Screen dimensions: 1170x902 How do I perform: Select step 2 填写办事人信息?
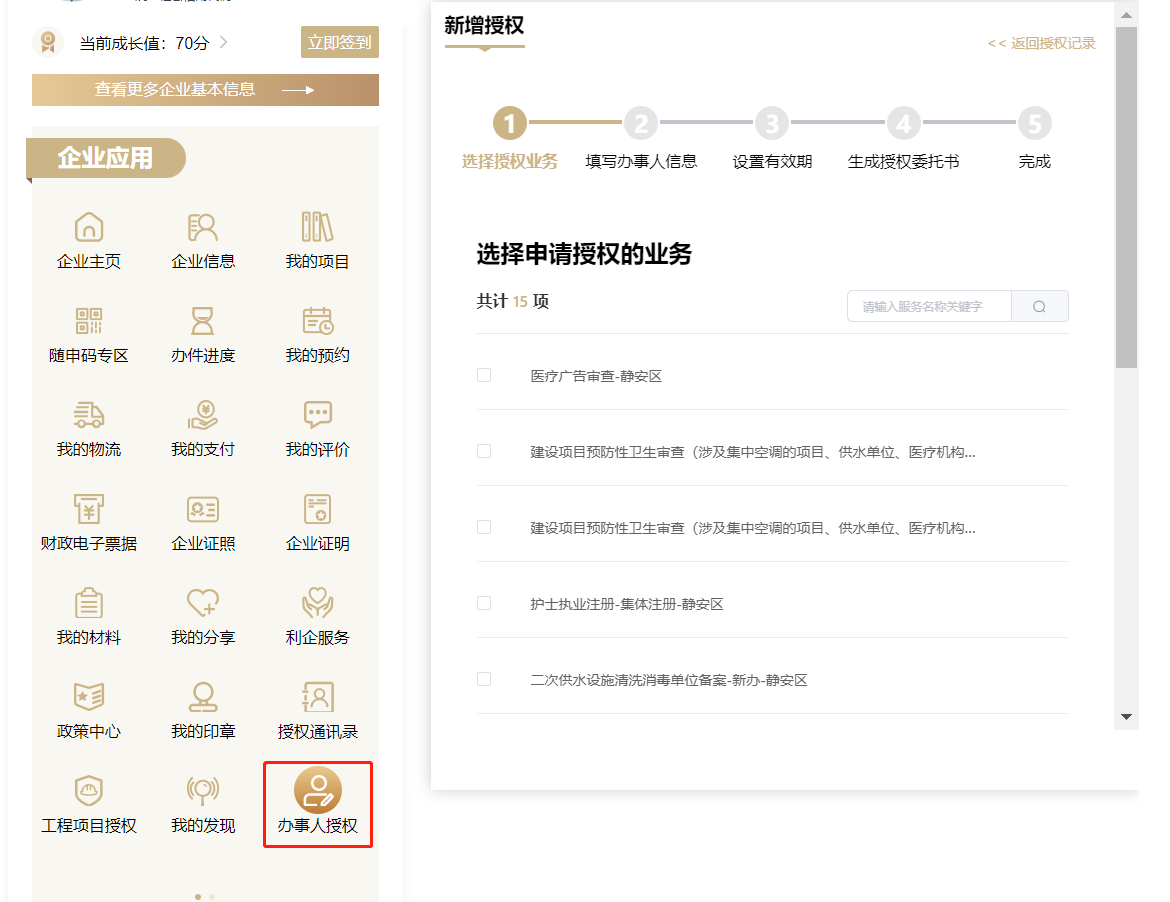click(641, 125)
